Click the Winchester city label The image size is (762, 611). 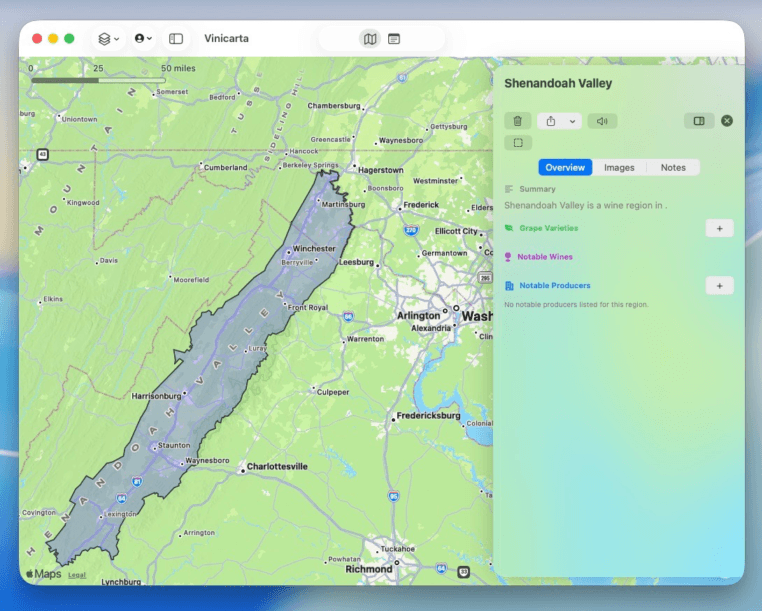coord(313,248)
